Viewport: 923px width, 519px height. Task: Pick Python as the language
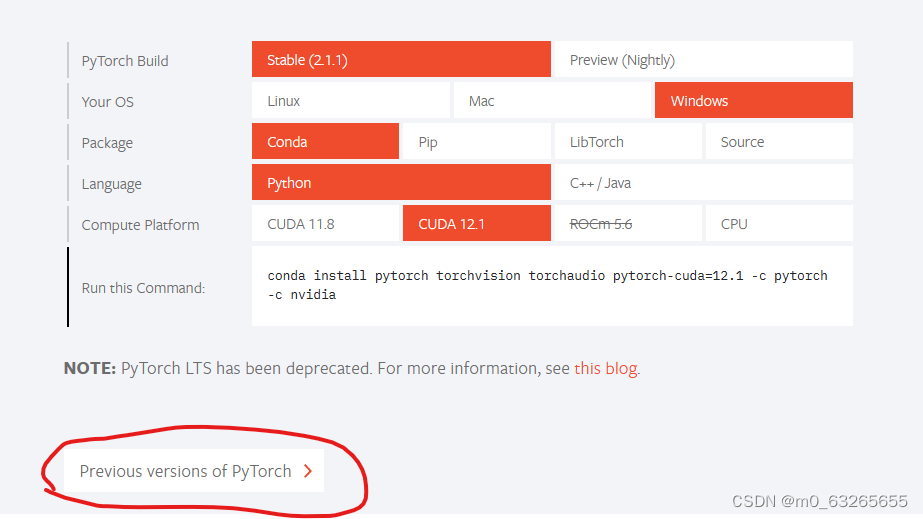(401, 182)
